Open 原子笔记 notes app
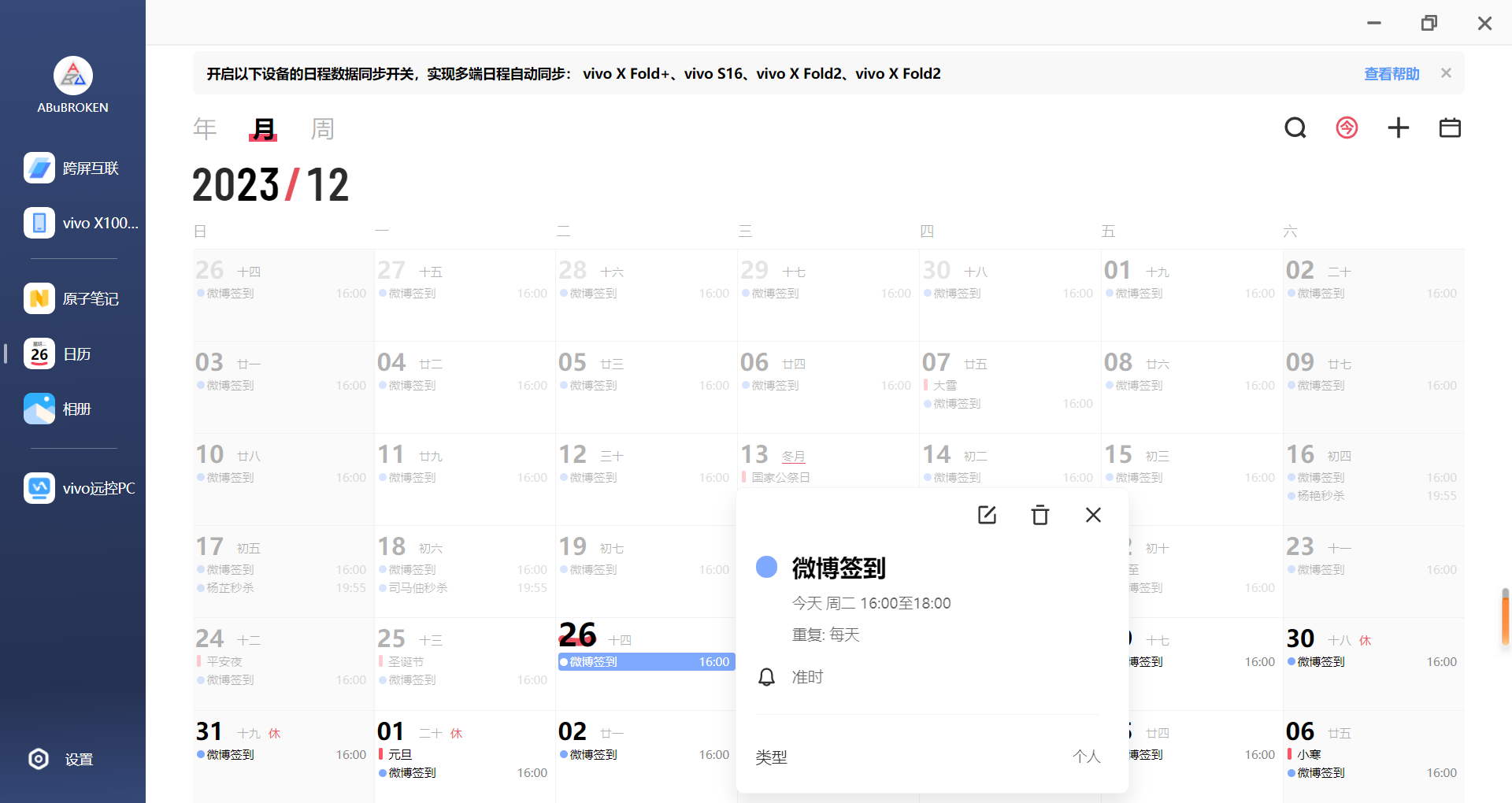The image size is (1512, 803). (x=72, y=298)
